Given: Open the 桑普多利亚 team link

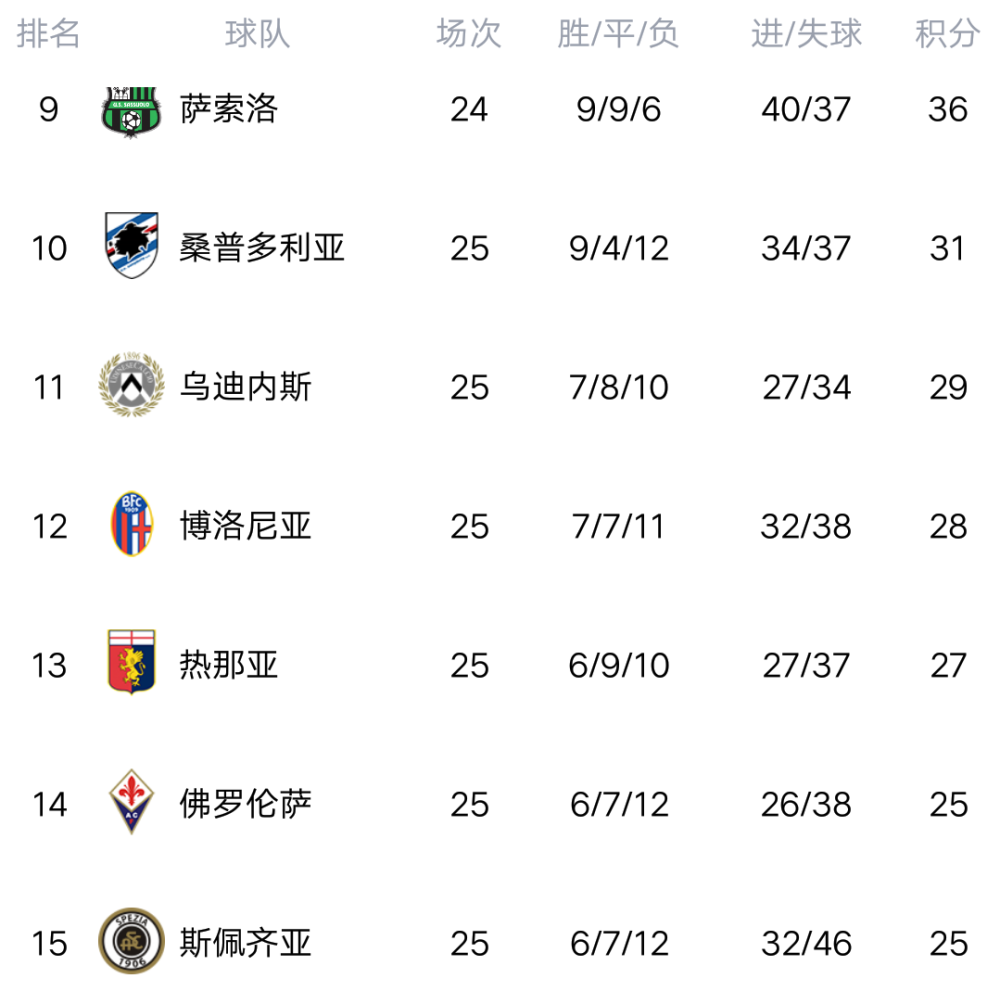Looking at the screenshot, I should pos(262,247).
